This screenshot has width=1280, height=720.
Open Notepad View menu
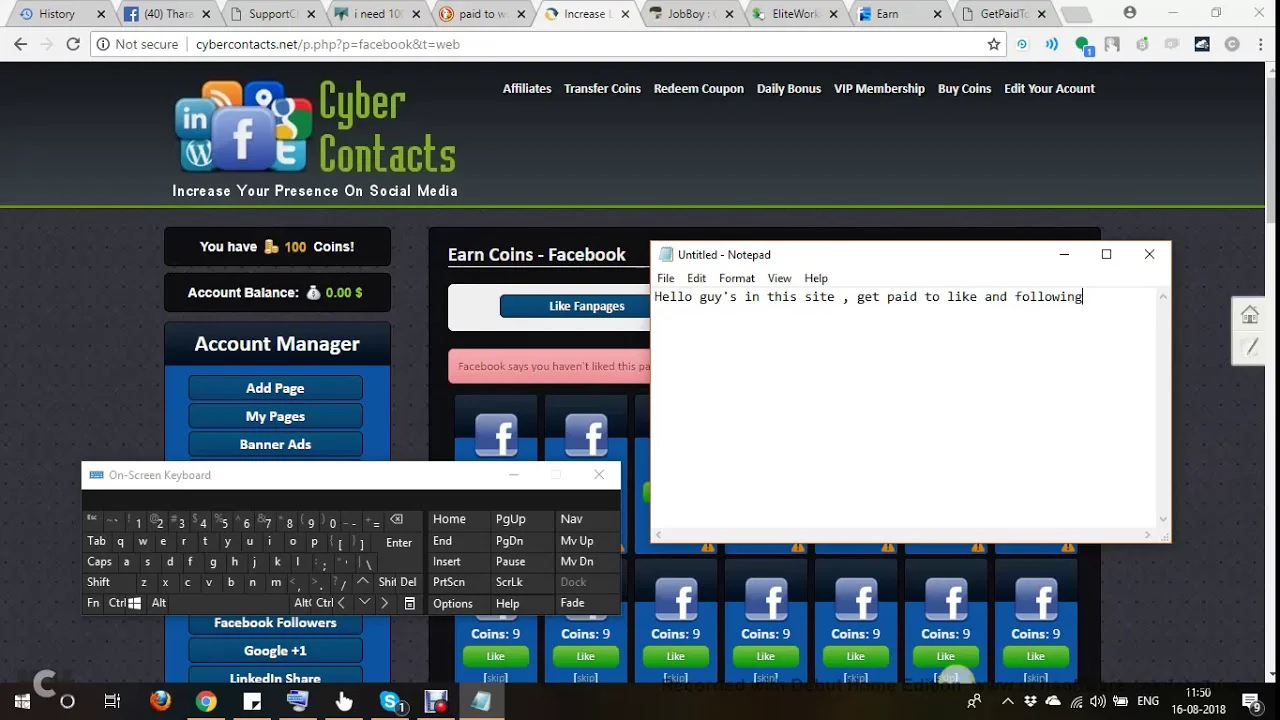pyautogui.click(x=779, y=278)
